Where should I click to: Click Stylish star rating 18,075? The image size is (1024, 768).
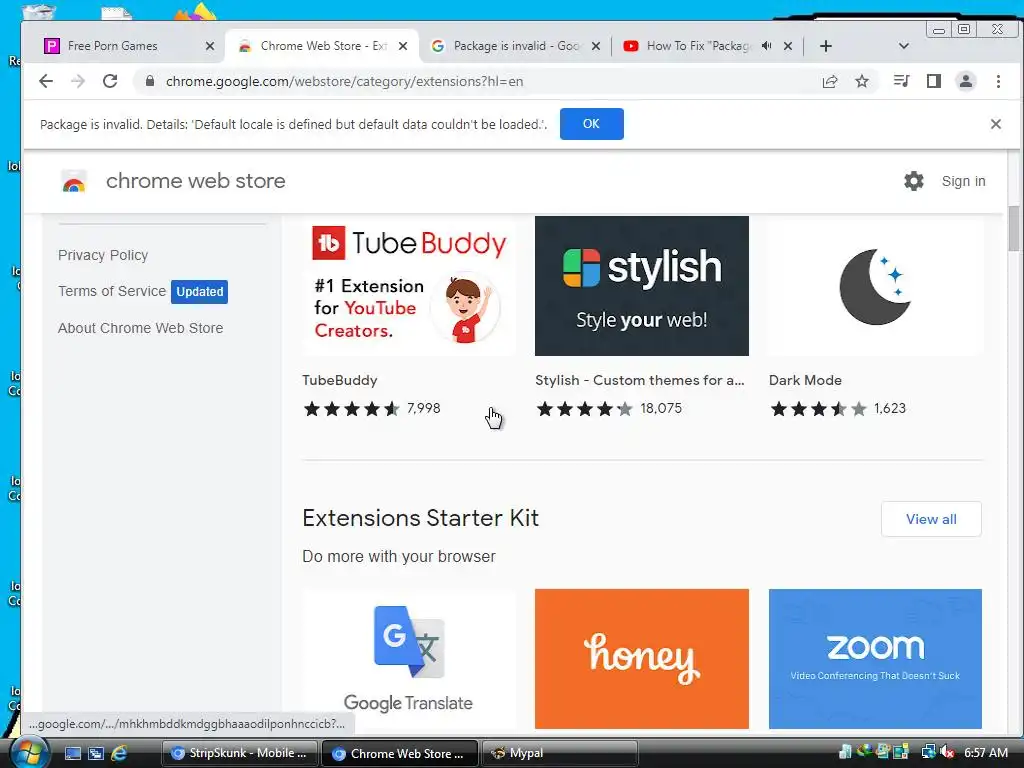point(609,409)
